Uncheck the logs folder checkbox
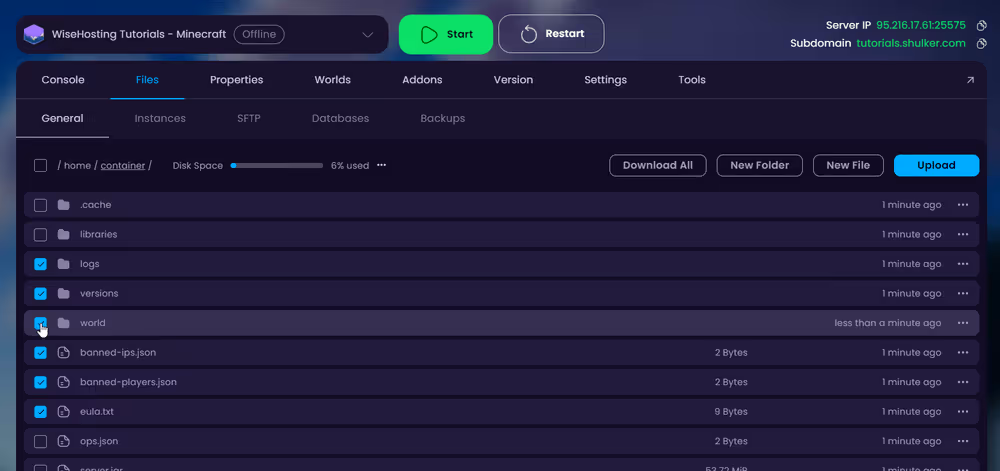The image size is (1000, 471). click(x=41, y=264)
